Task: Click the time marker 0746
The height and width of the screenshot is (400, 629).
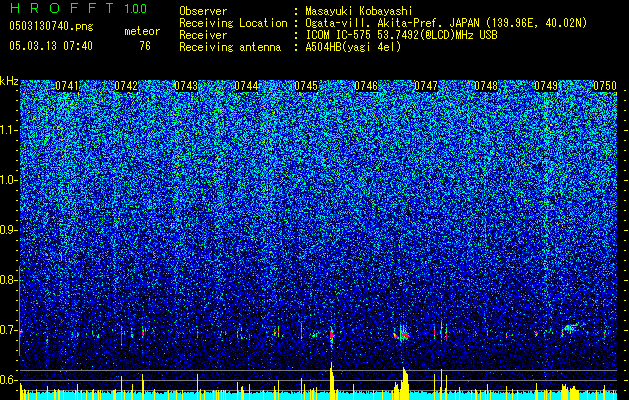Action: tap(366, 86)
